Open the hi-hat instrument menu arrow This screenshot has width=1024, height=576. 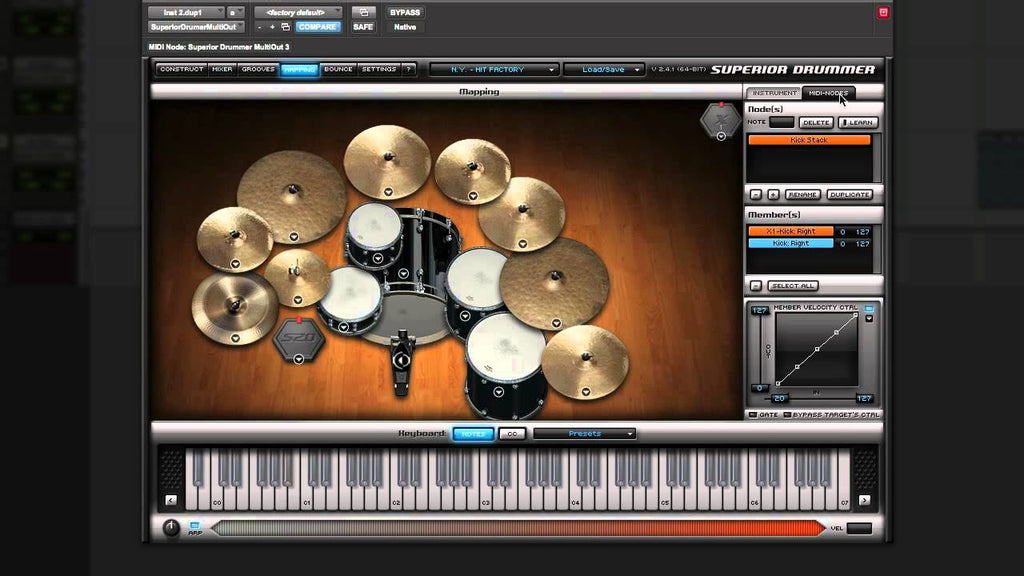point(298,300)
